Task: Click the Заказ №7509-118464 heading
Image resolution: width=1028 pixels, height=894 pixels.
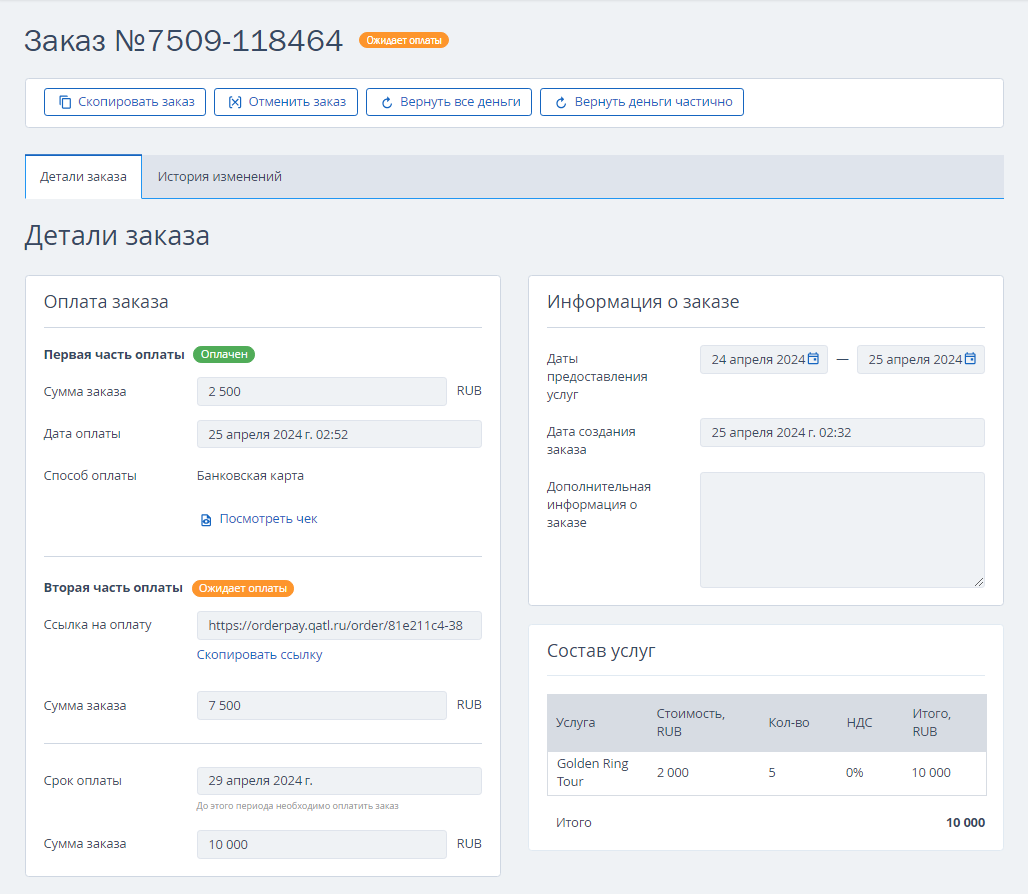Action: pos(184,41)
